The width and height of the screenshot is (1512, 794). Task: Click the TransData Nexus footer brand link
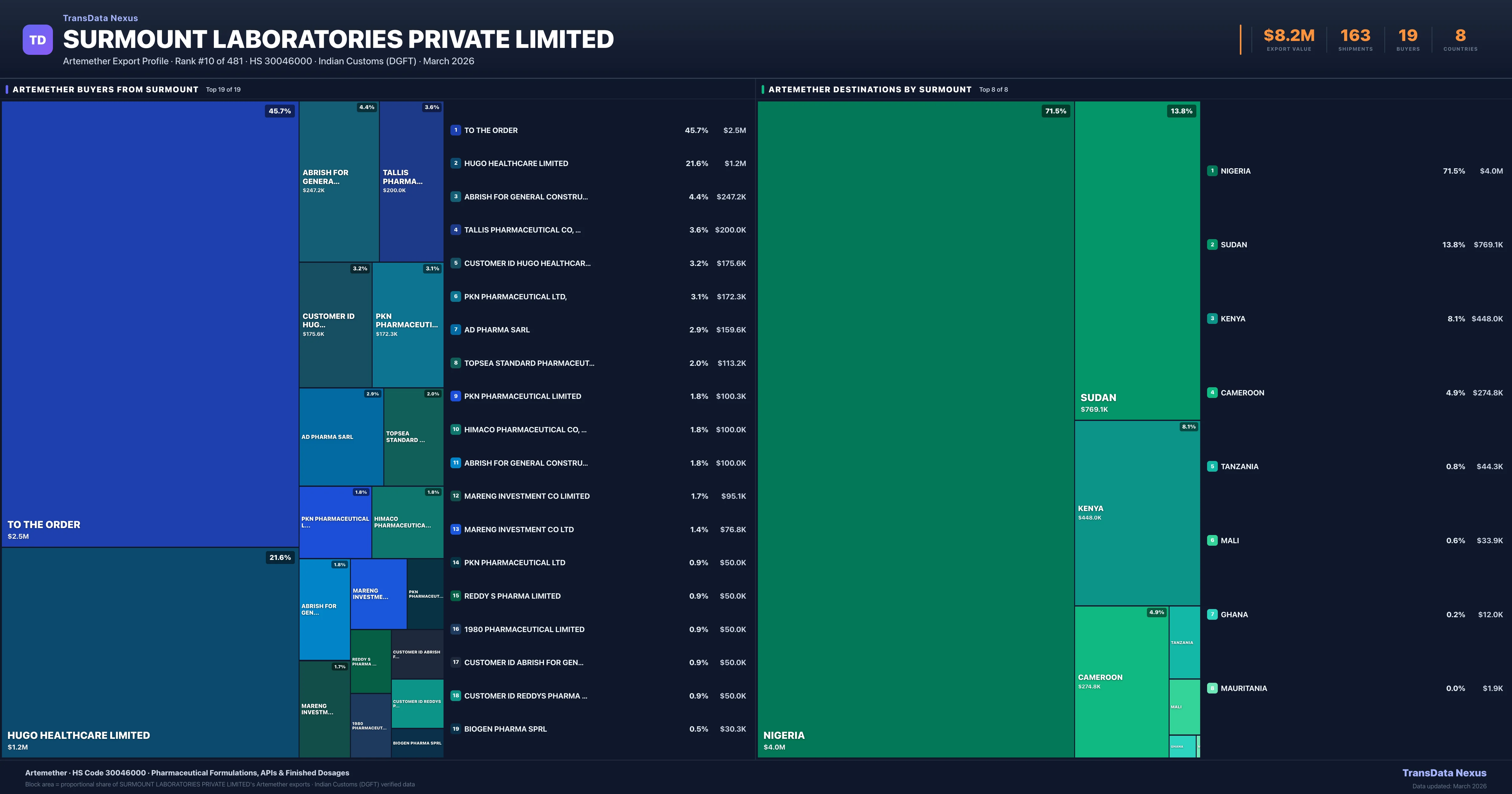tap(1444, 773)
